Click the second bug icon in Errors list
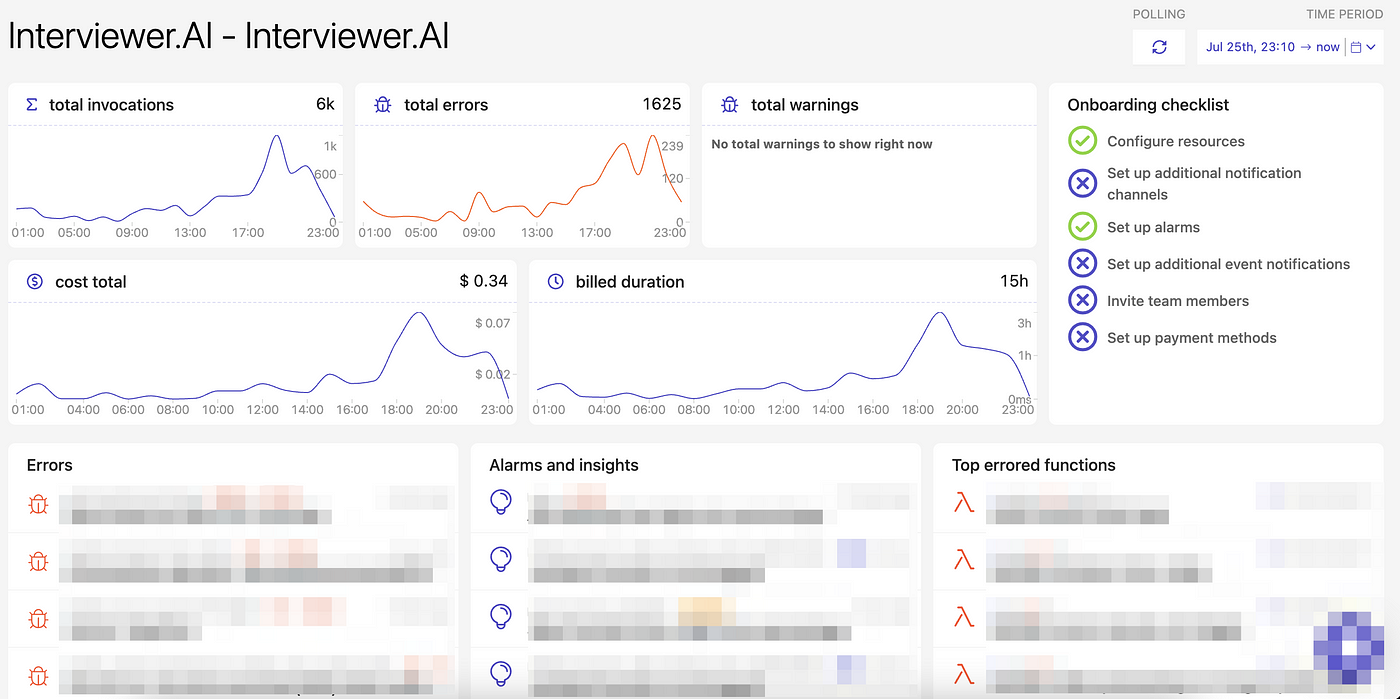1400x699 pixels. click(38, 561)
